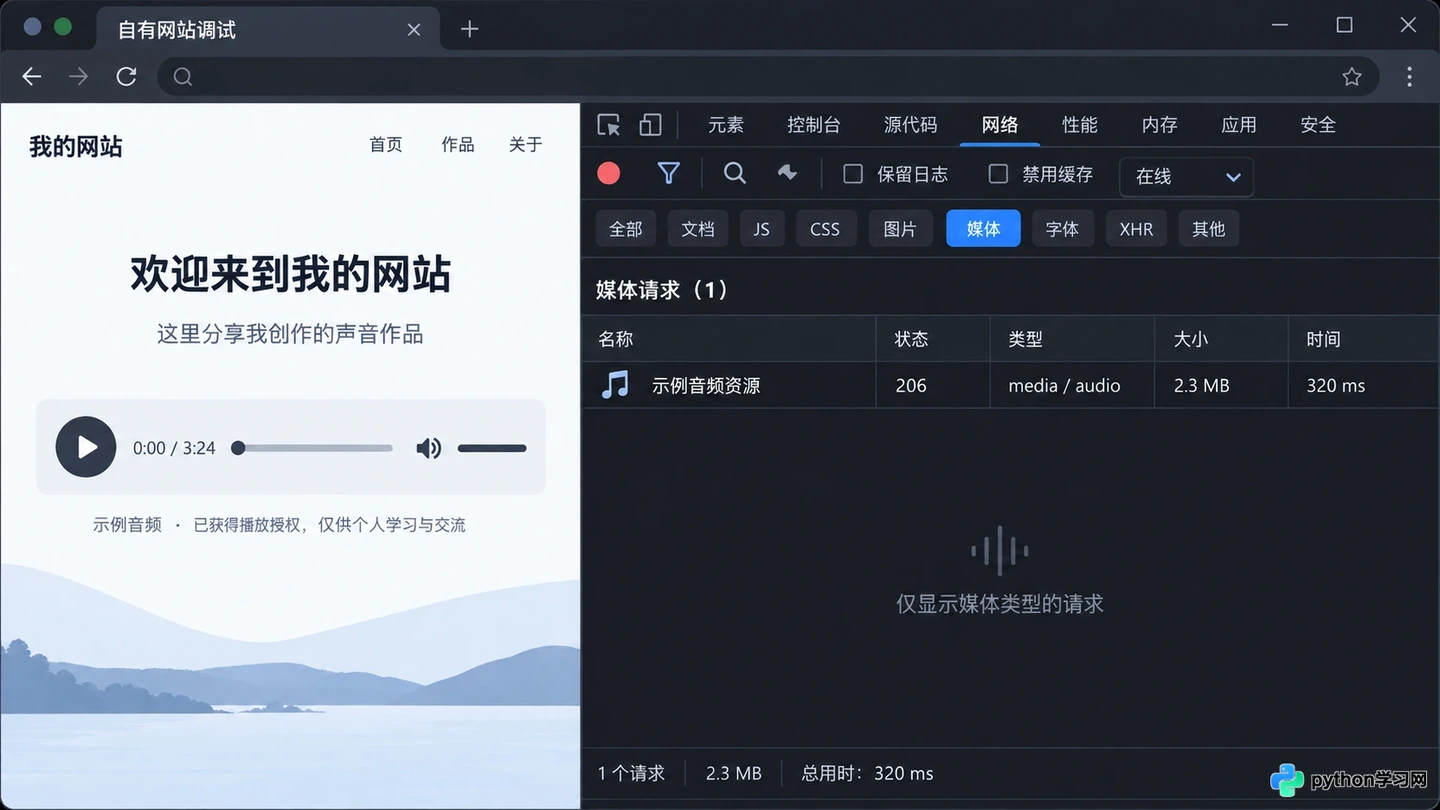Play the audio with the play button
This screenshot has height=810, width=1440.
(x=86, y=447)
